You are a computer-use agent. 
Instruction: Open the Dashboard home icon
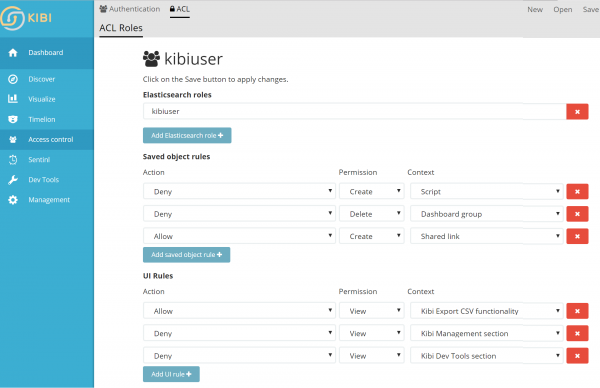pyautogui.click(x=13, y=53)
